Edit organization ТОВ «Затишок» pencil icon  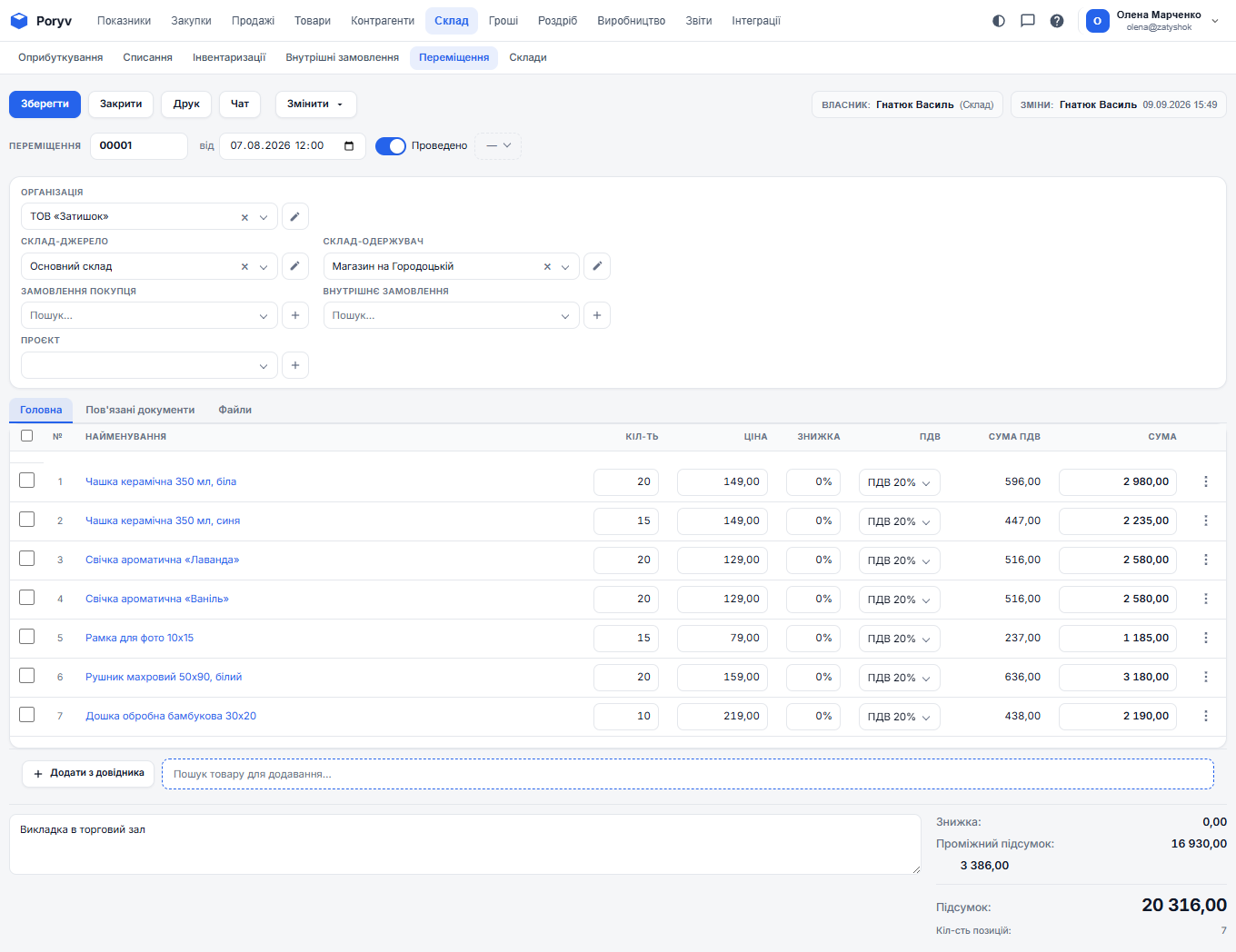pos(295,216)
